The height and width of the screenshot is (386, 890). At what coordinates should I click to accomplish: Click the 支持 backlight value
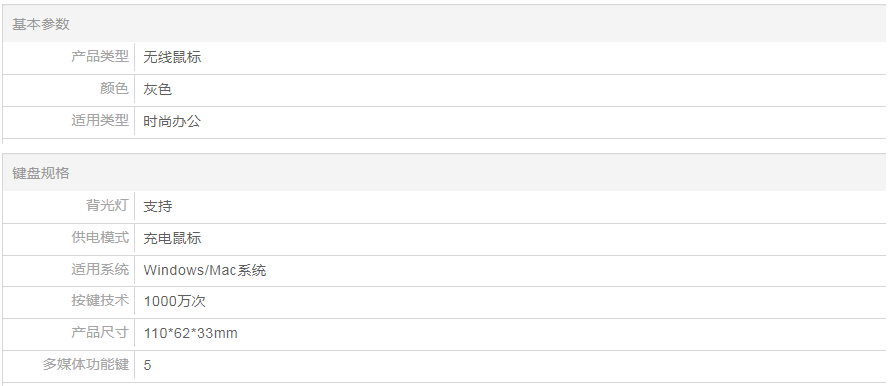pyautogui.click(x=158, y=206)
